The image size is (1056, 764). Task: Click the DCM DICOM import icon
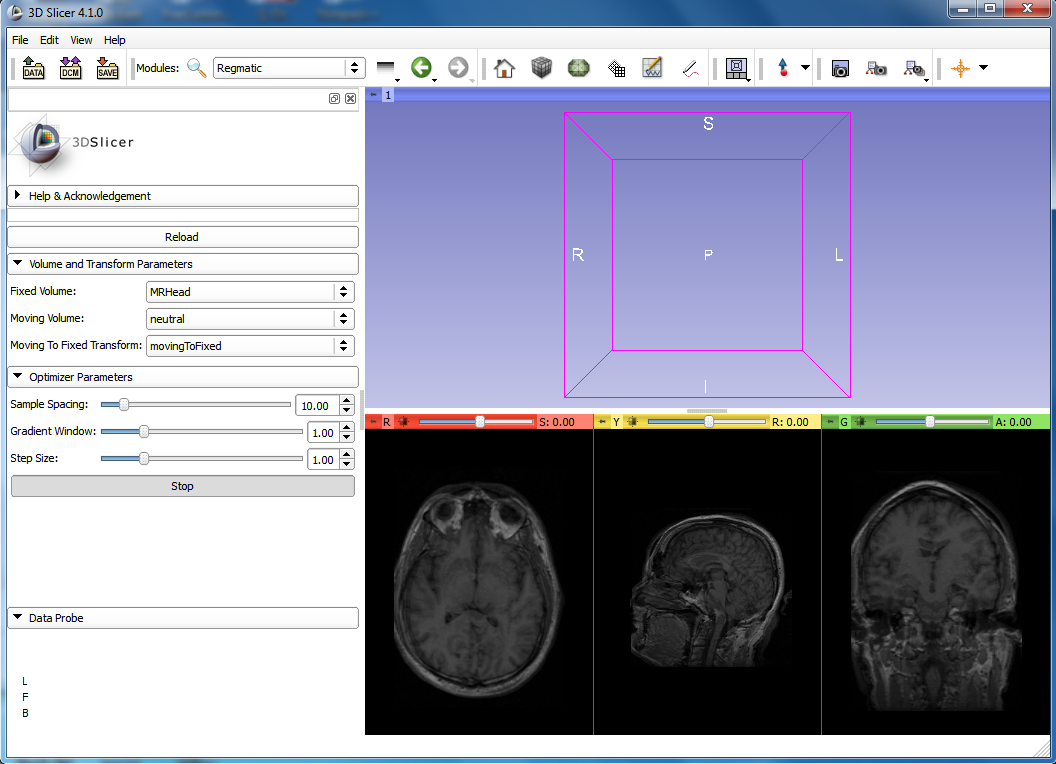pos(70,68)
